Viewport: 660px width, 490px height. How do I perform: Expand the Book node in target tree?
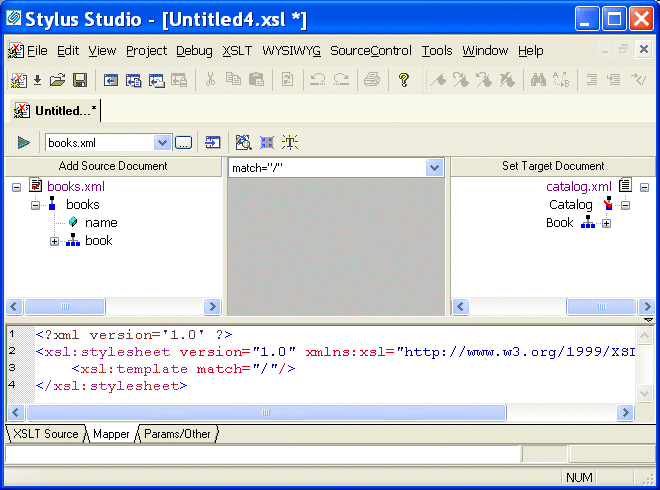pyautogui.click(x=606, y=223)
